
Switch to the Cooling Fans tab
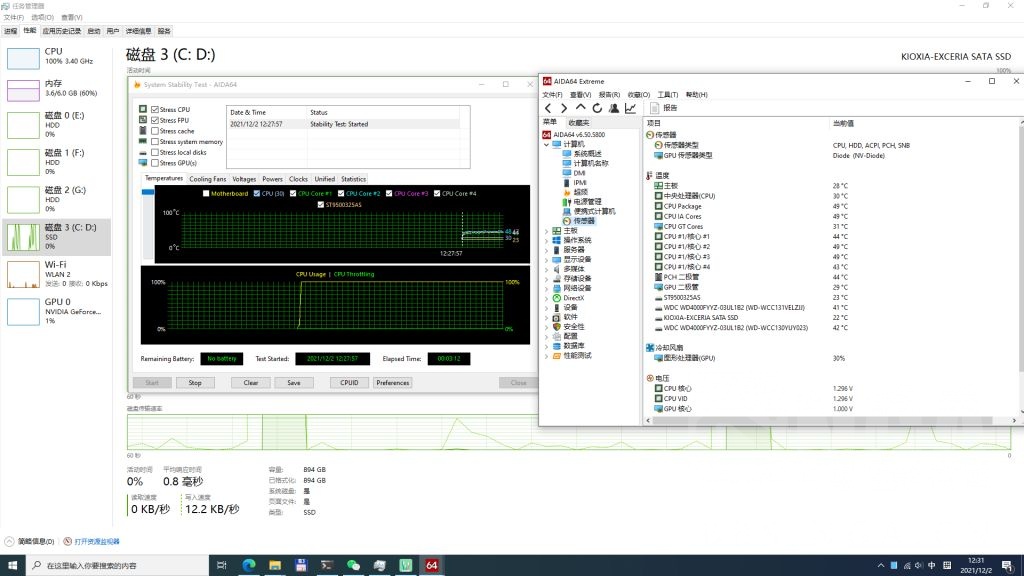tap(207, 179)
